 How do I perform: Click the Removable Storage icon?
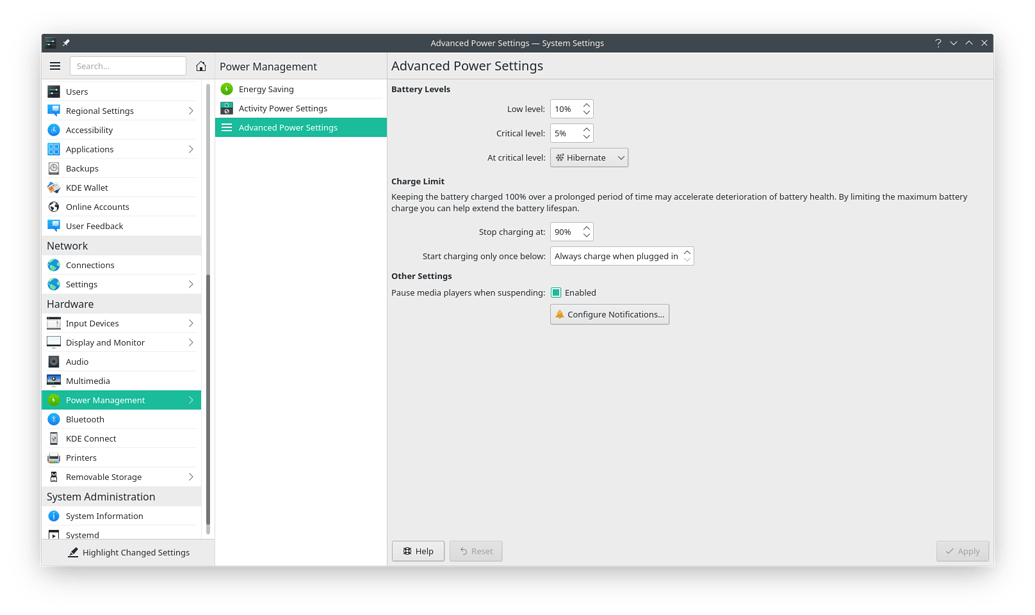tap(54, 477)
